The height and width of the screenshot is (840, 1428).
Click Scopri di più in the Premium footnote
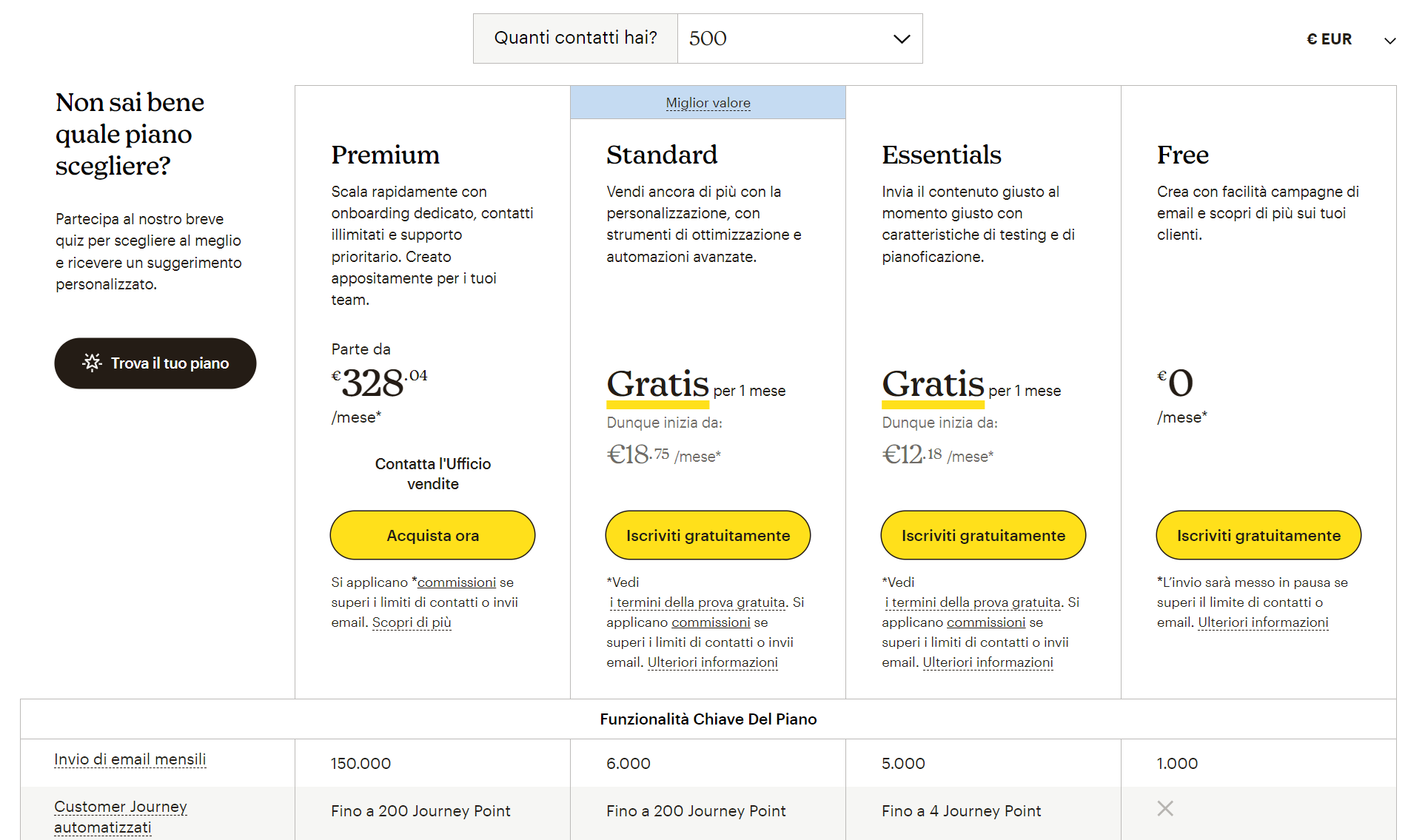412,622
